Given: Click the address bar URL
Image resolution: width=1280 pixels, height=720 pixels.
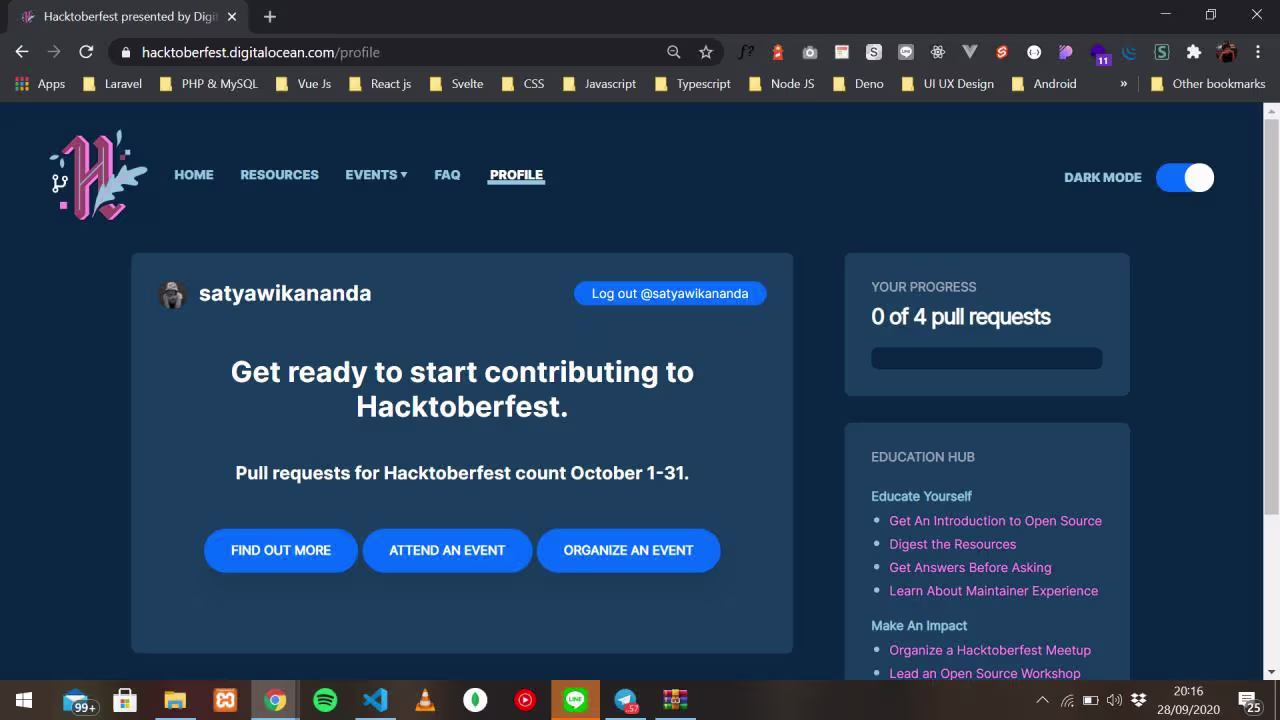Looking at the screenshot, I should pyautogui.click(x=261, y=52).
